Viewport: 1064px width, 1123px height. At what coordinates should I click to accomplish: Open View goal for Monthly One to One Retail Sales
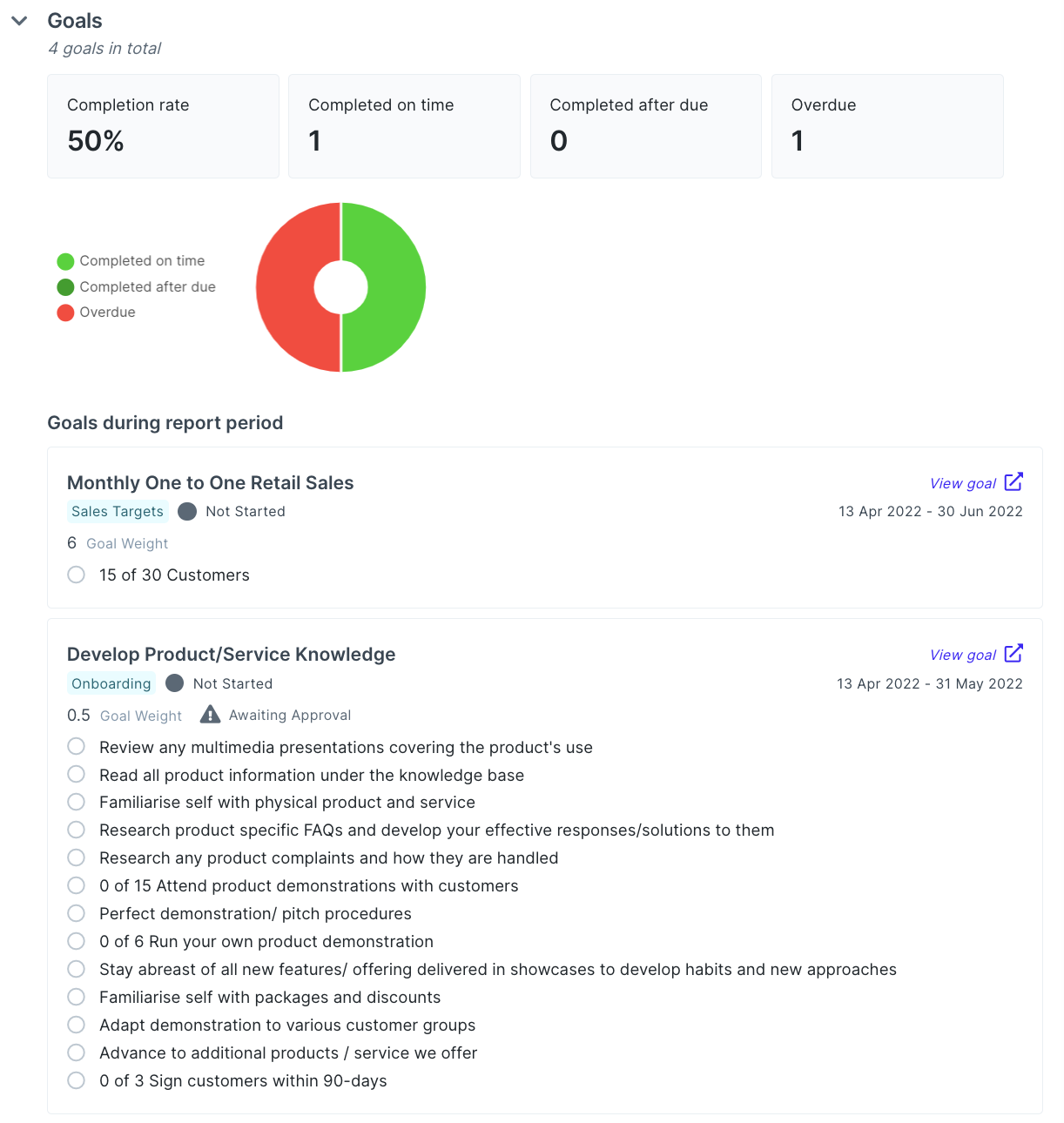pos(962,482)
